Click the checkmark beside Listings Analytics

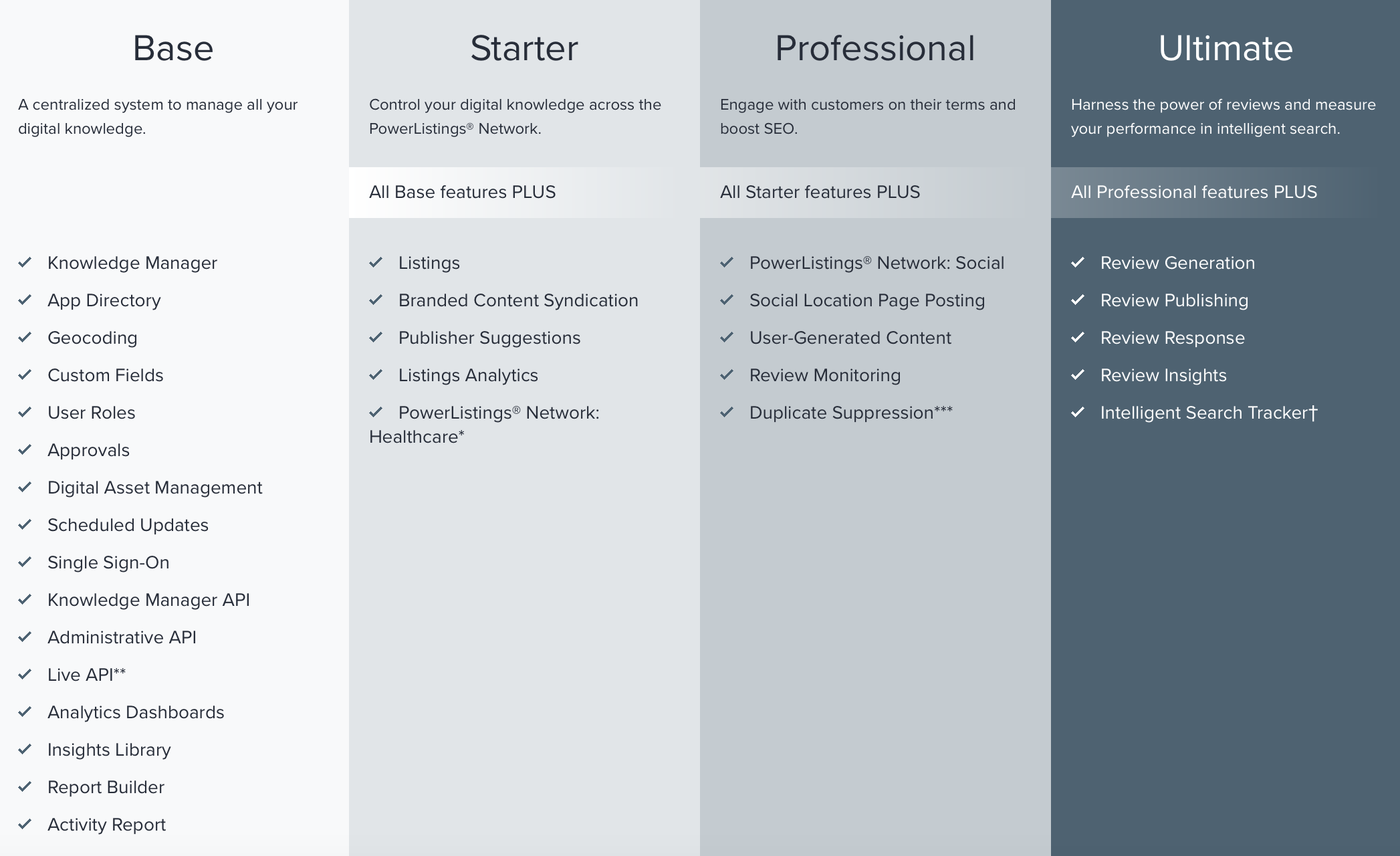[376, 374]
